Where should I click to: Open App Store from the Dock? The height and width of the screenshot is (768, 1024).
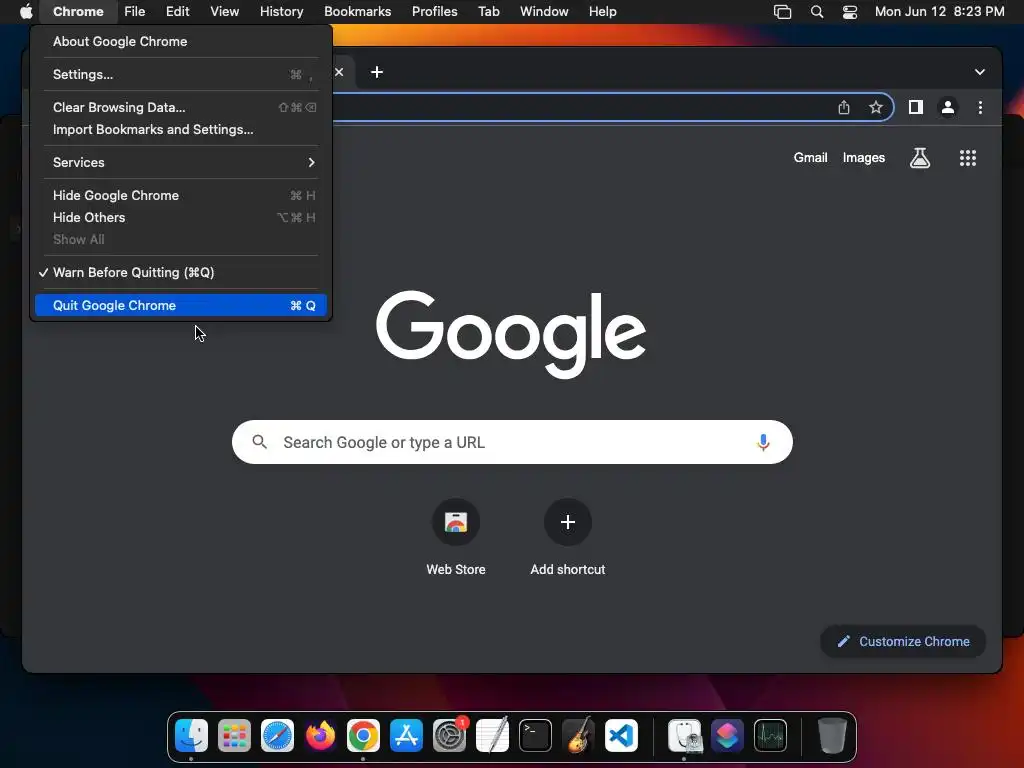pos(406,735)
